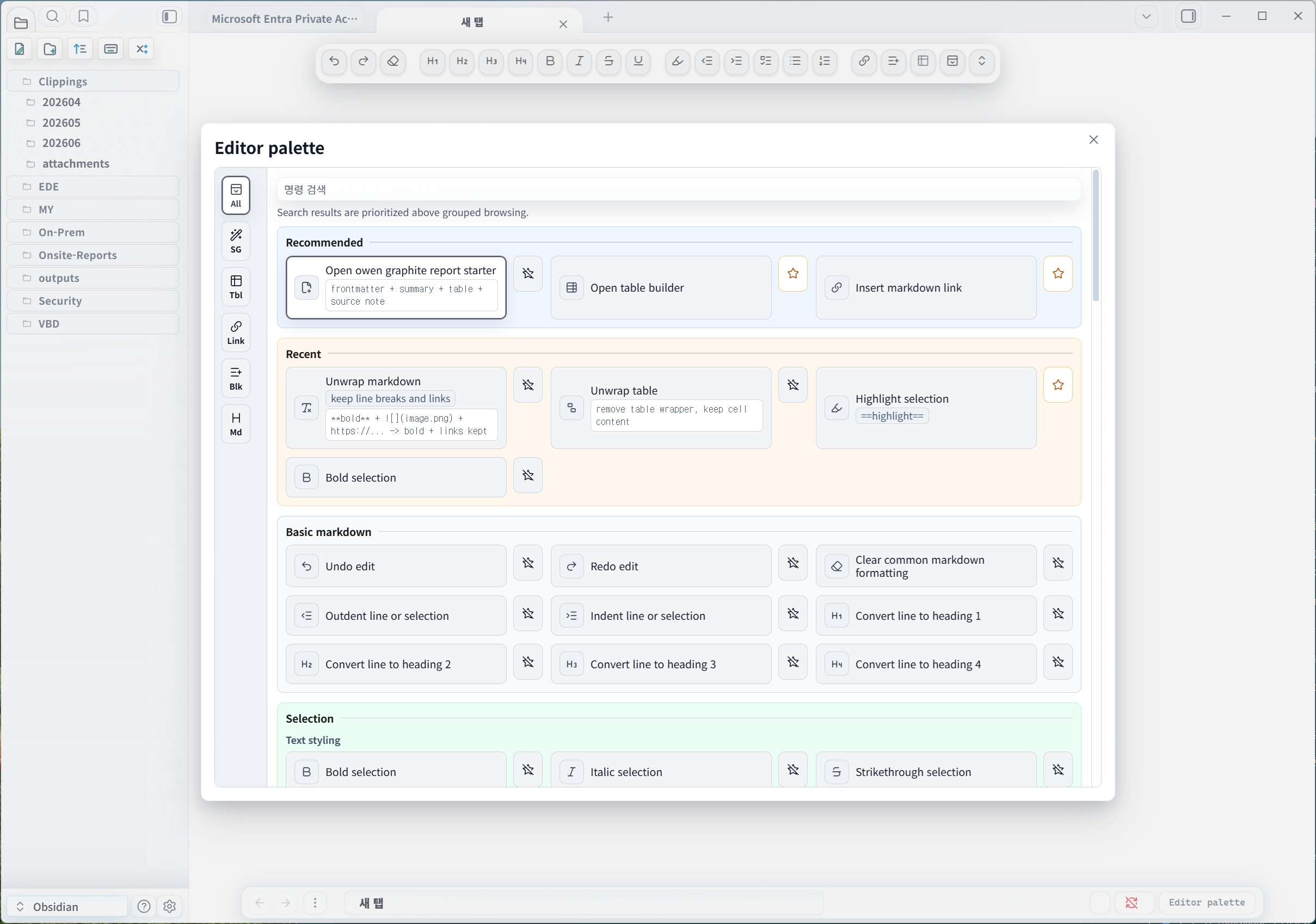Click the 명령 검색 command search field
Image resolution: width=1316 pixels, height=924 pixels.
coord(679,189)
